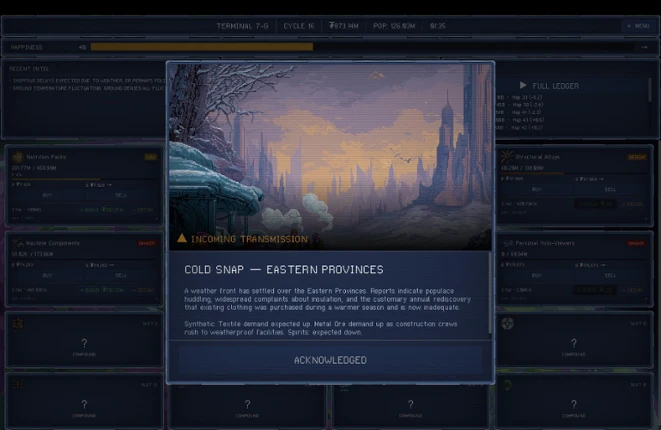Sell Structural Alloys
This screenshot has height=430, width=661.
point(610,189)
